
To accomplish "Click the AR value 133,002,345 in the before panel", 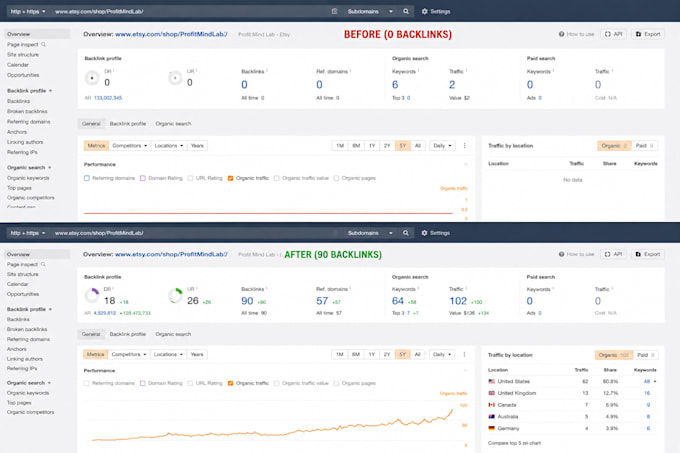I will tap(108, 98).
